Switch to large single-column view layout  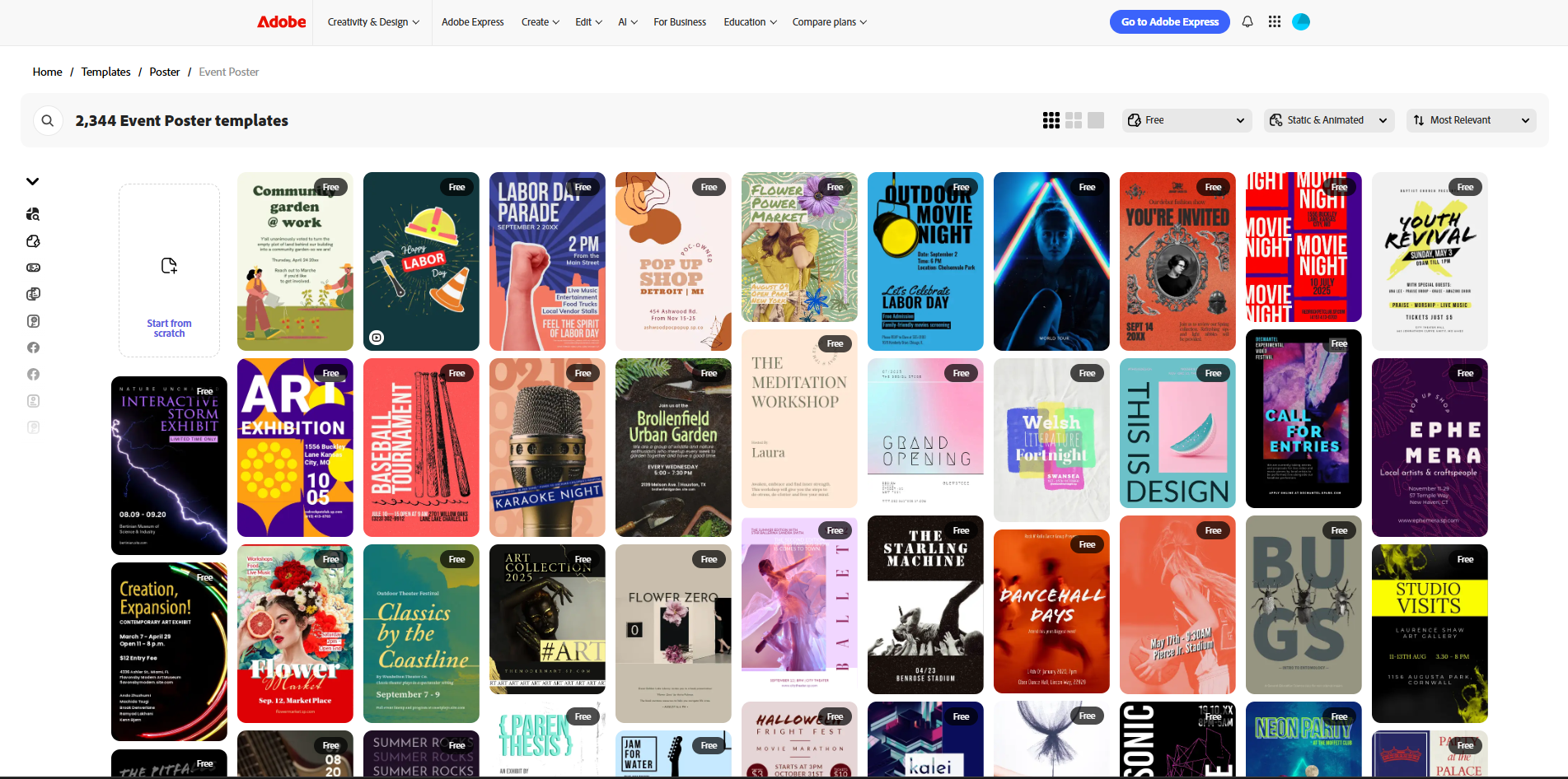pos(1096,120)
